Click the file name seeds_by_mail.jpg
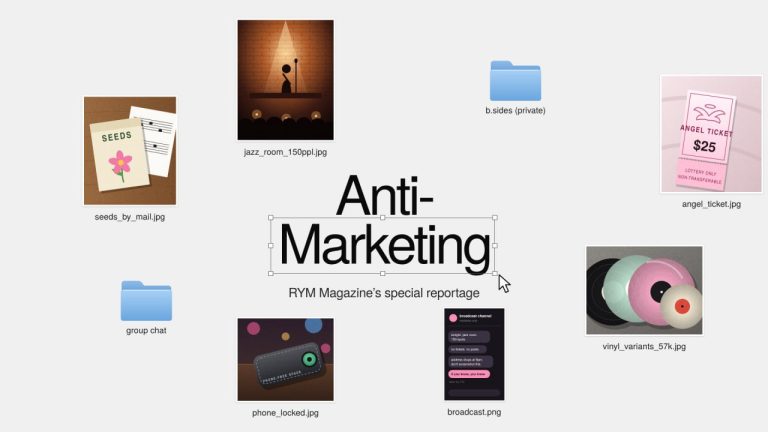 (x=130, y=216)
